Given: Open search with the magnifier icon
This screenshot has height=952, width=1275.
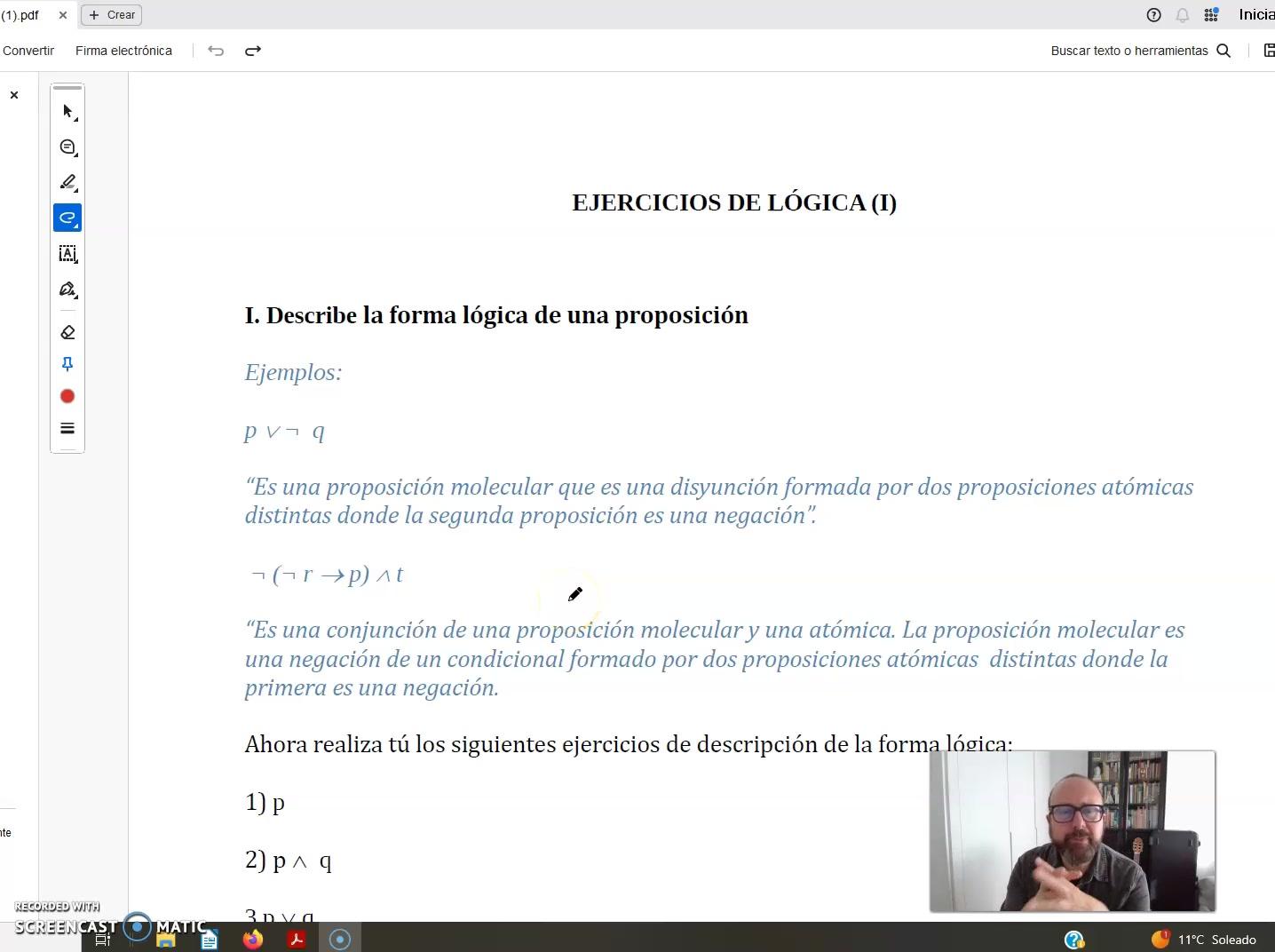Looking at the screenshot, I should (1224, 51).
